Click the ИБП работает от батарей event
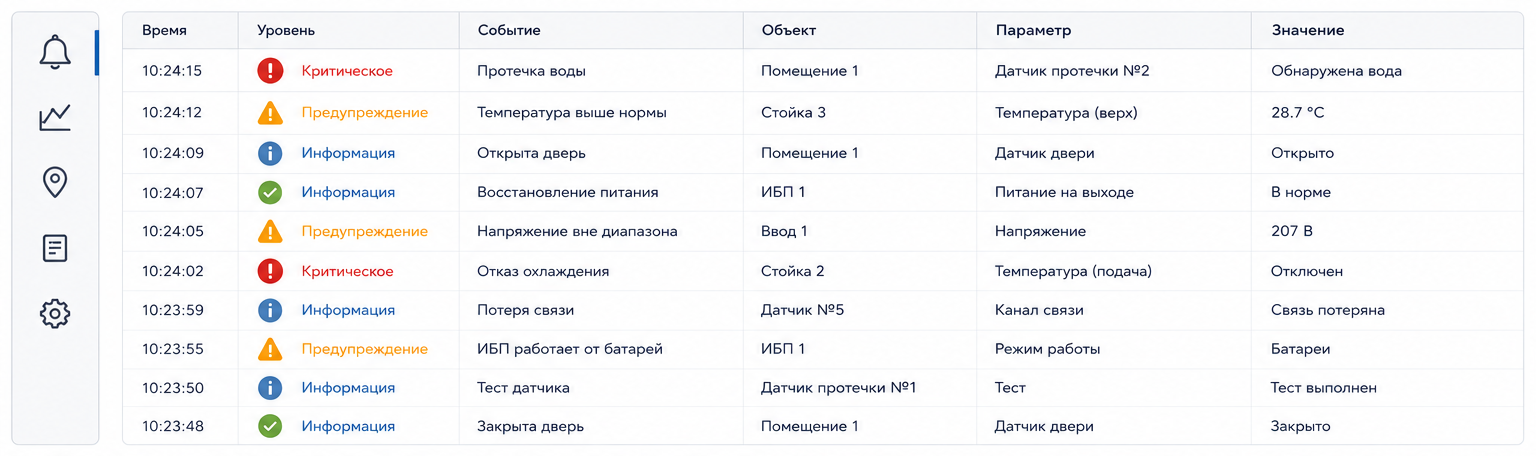 coord(570,349)
